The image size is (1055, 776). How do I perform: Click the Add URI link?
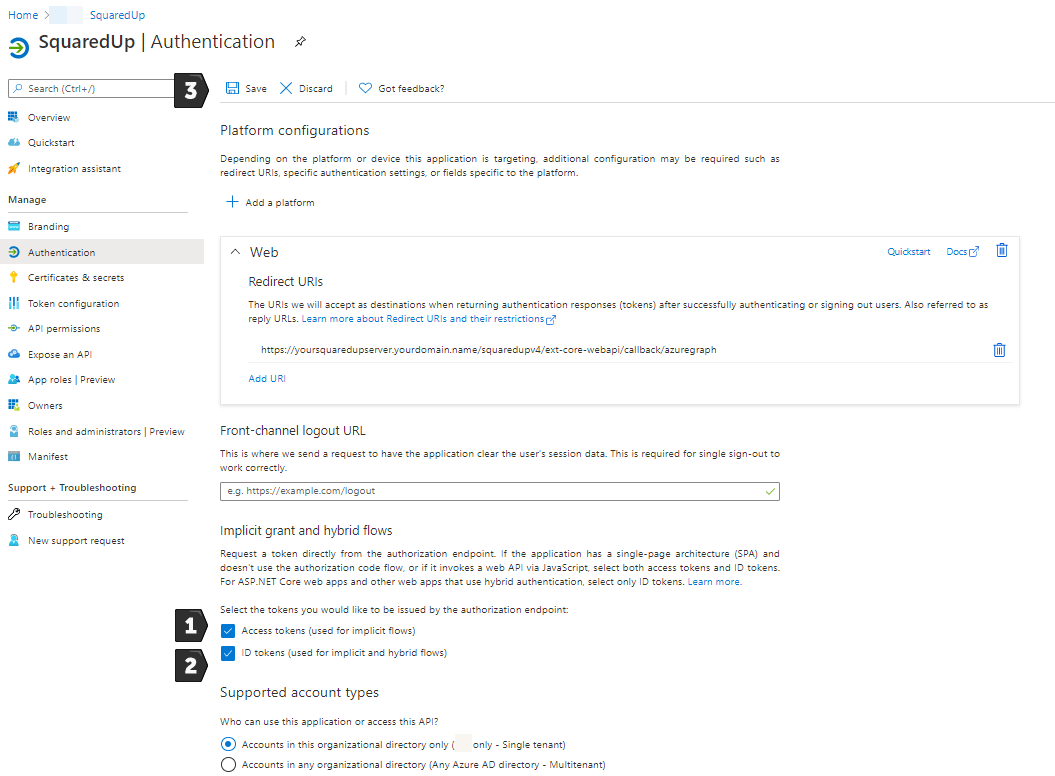point(267,378)
